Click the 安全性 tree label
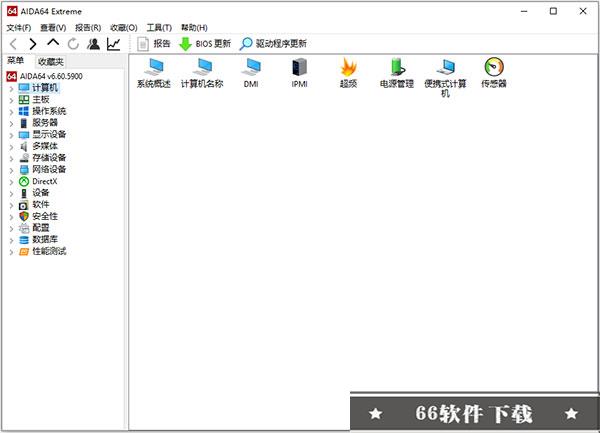The width and height of the screenshot is (600, 433). pyautogui.click(x=45, y=216)
